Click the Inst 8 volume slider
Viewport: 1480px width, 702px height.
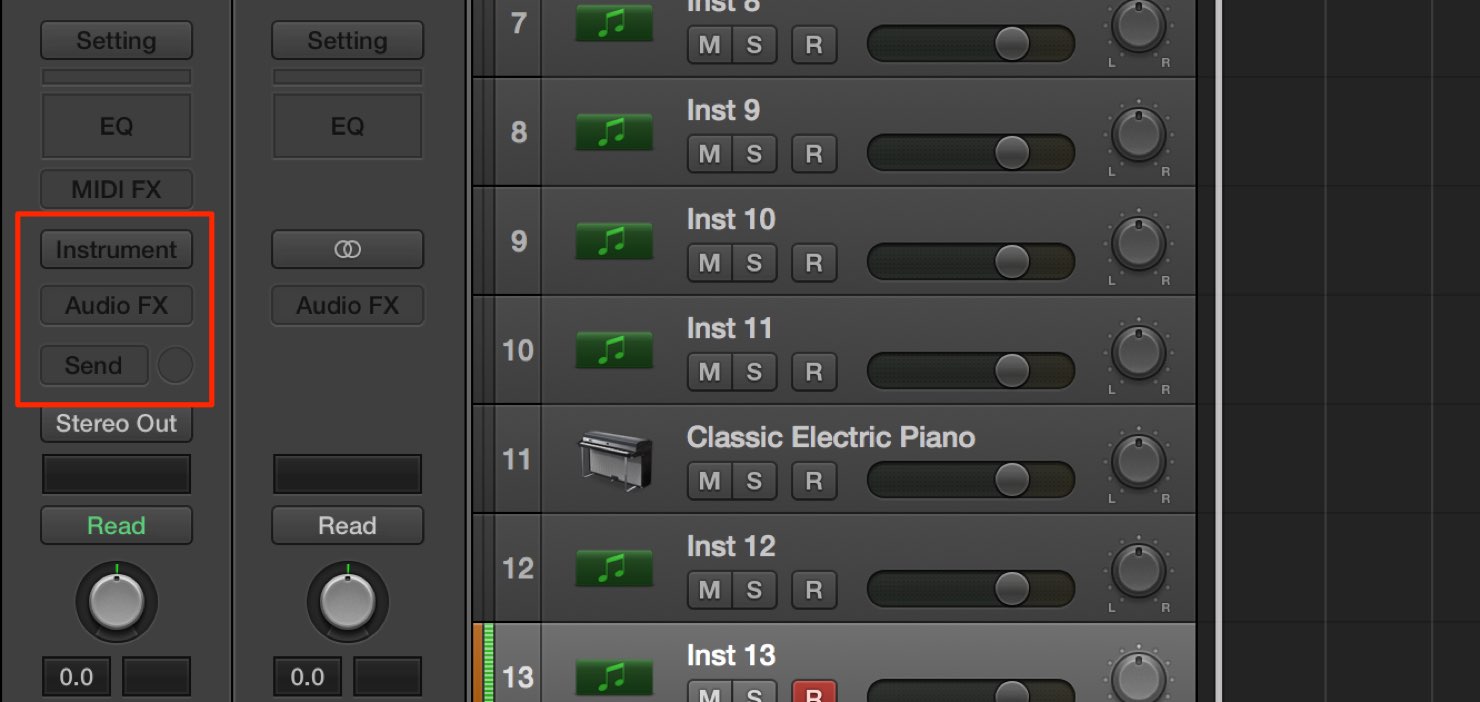pyautogui.click(x=971, y=44)
